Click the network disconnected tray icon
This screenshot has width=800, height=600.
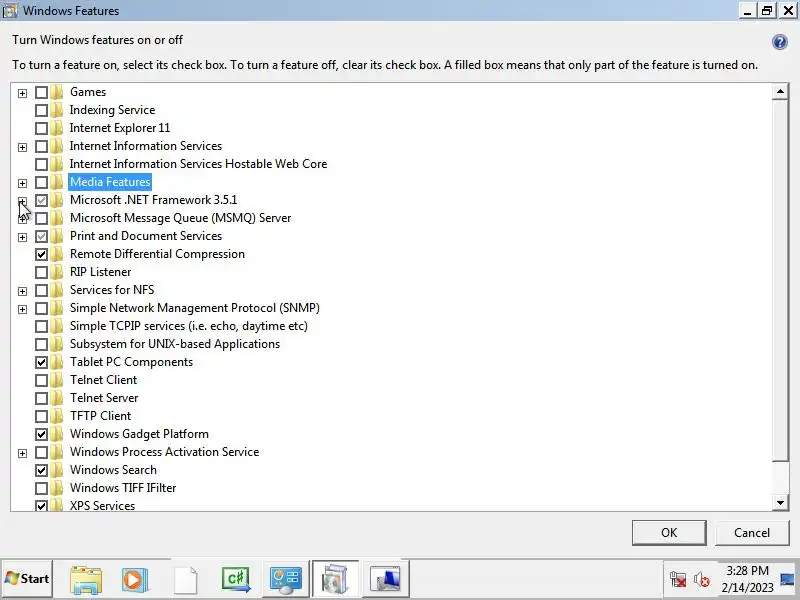678,580
